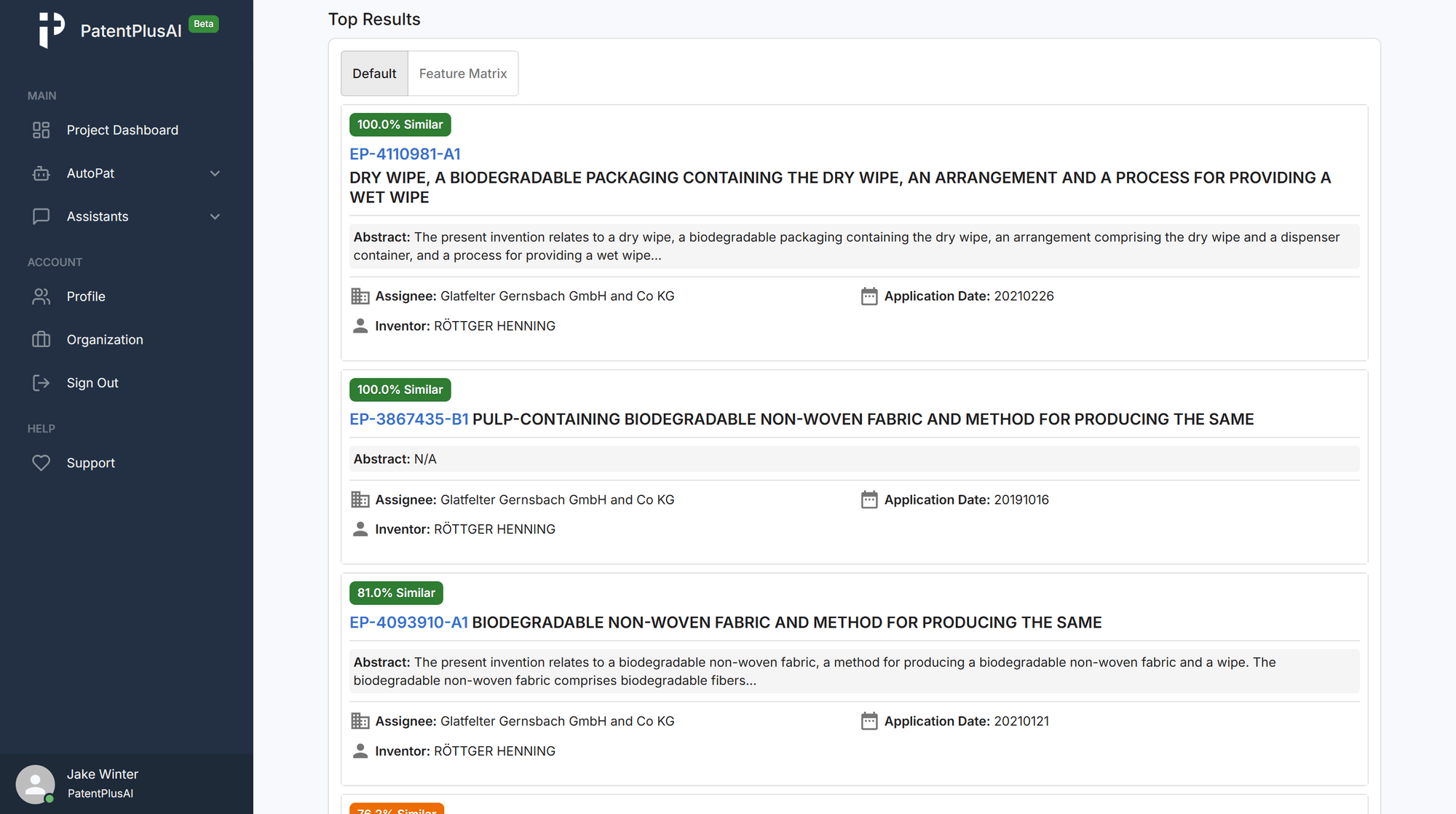Select AutoPat in the sidebar

tap(90, 173)
